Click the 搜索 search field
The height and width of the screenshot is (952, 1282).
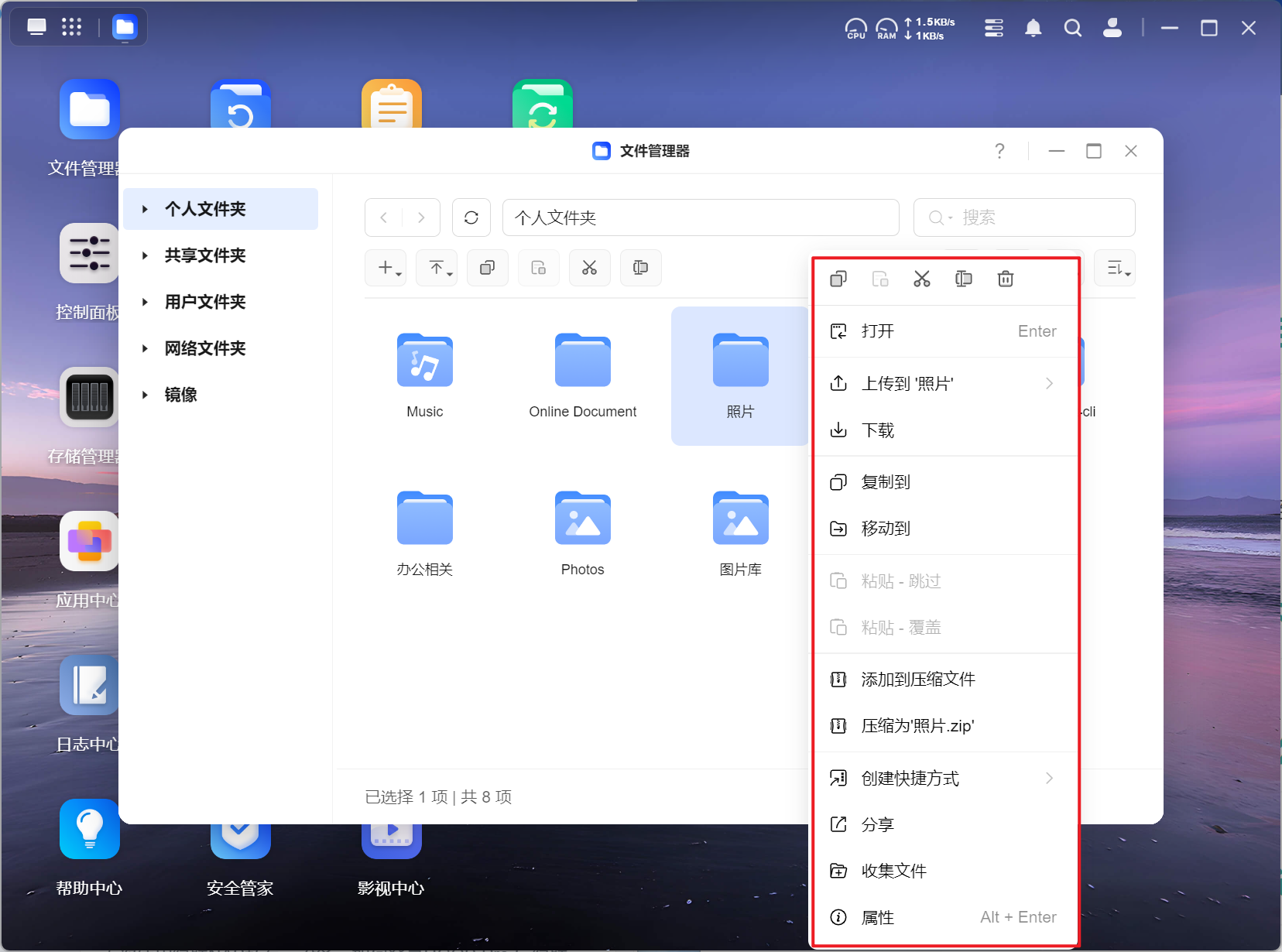(1024, 217)
